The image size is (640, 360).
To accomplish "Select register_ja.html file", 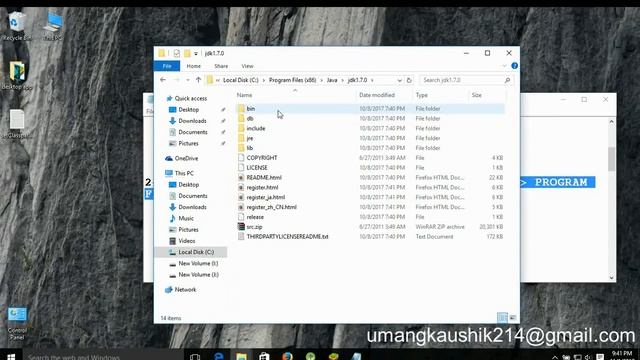I will tap(266, 197).
